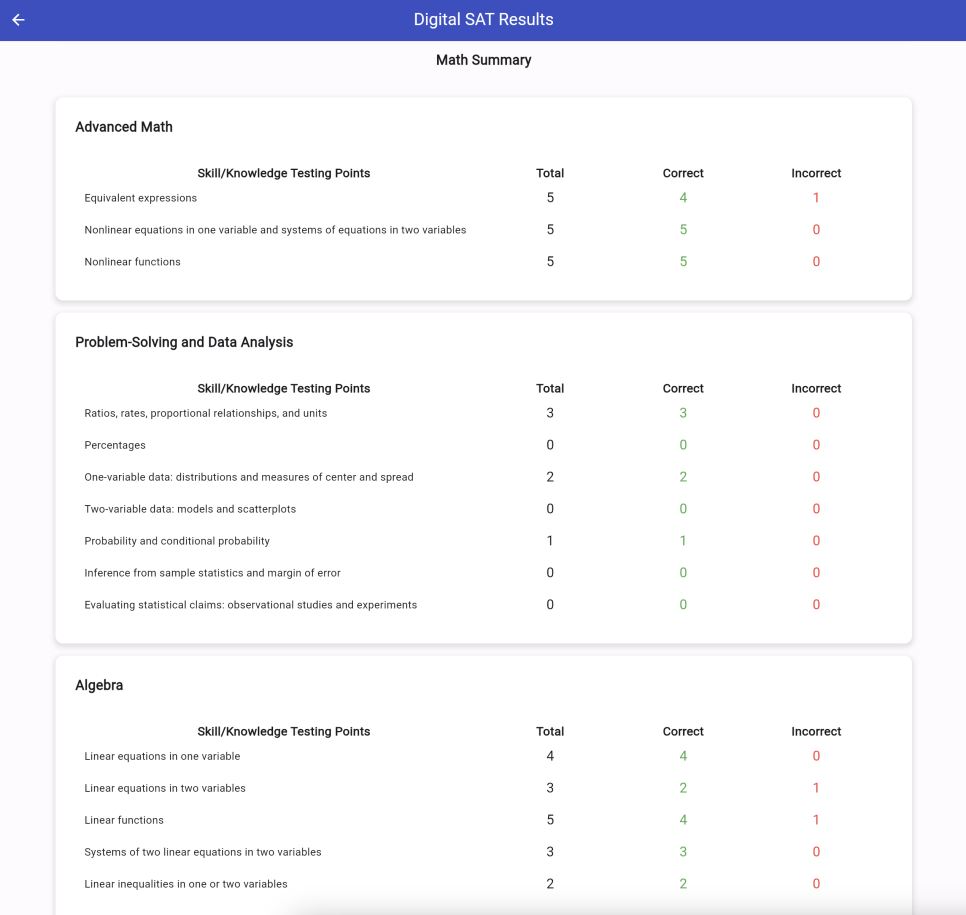Click the back arrow icon
The width and height of the screenshot is (966, 915).
[18, 20]
